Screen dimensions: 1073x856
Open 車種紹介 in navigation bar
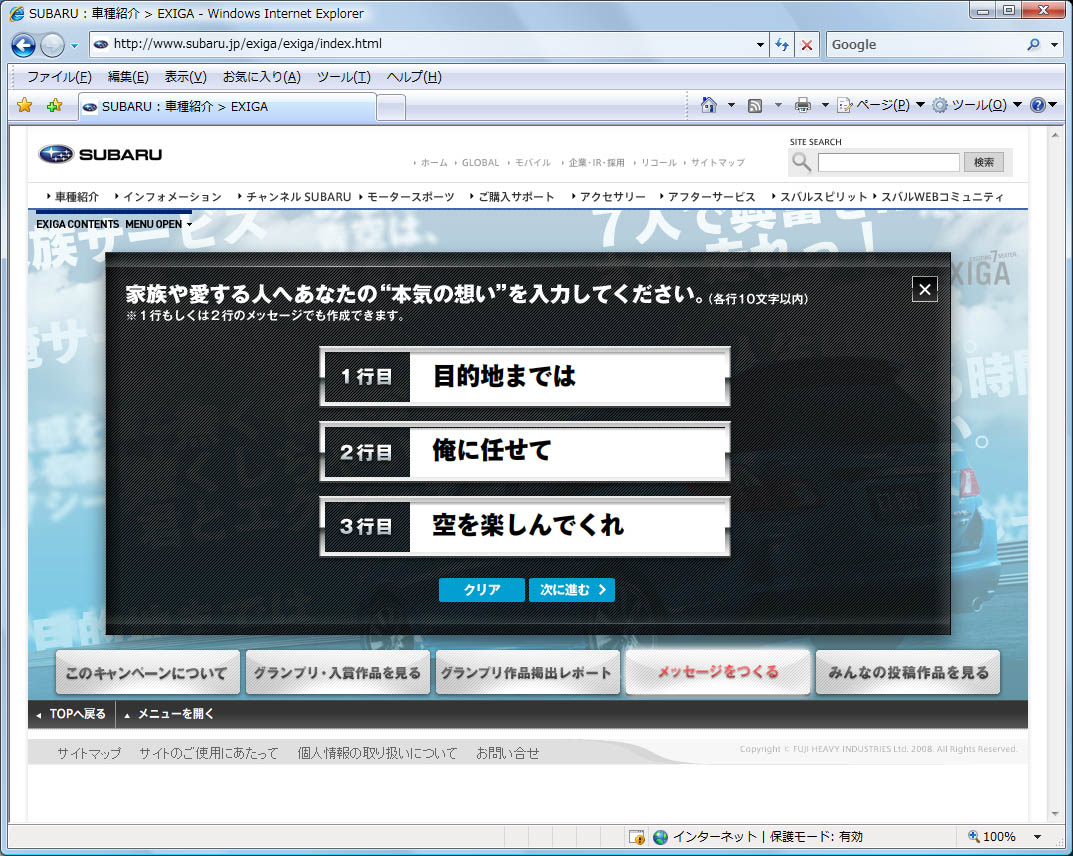click(77, 197)
